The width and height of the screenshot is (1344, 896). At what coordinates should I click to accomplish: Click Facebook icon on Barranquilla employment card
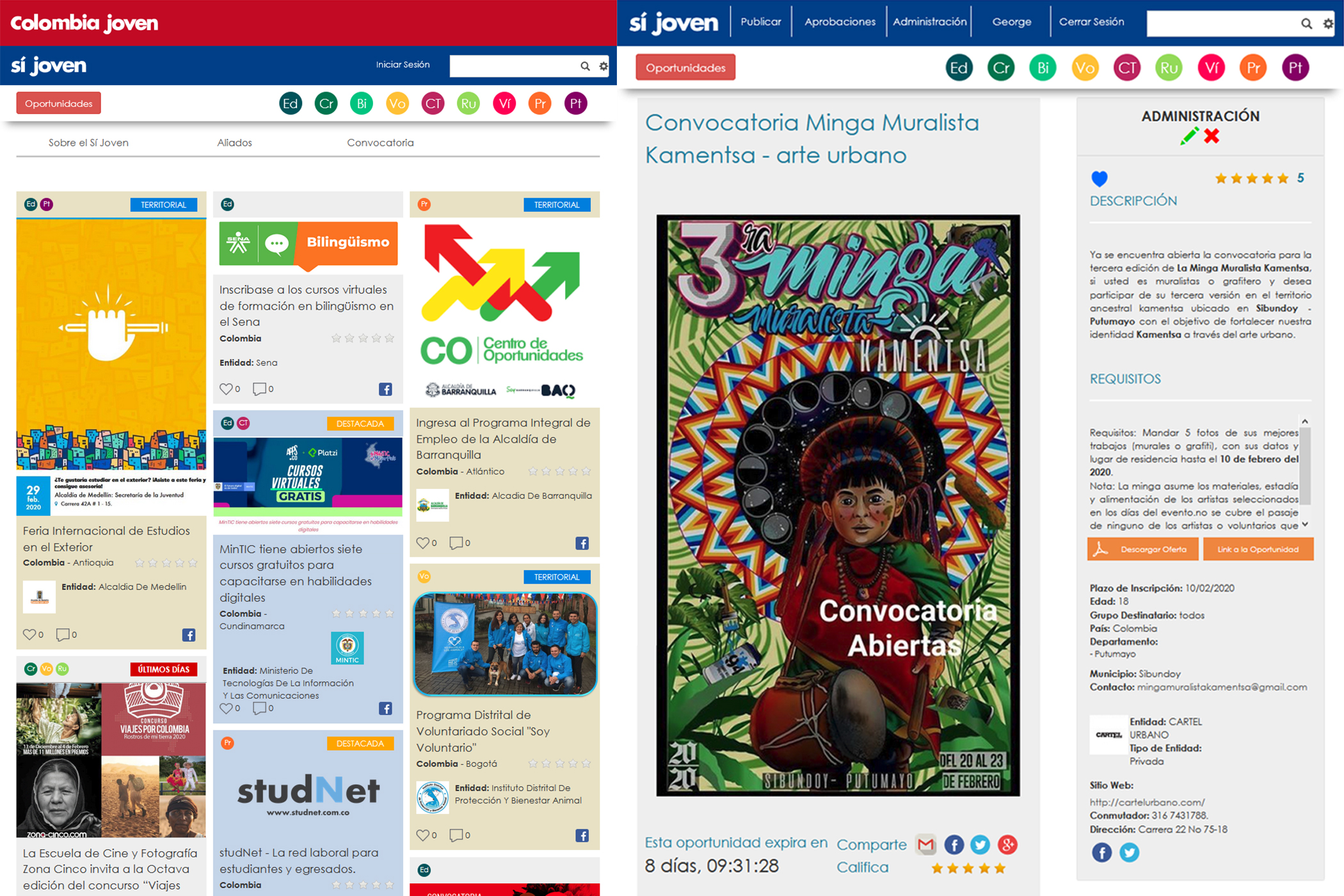pos(582,543)
